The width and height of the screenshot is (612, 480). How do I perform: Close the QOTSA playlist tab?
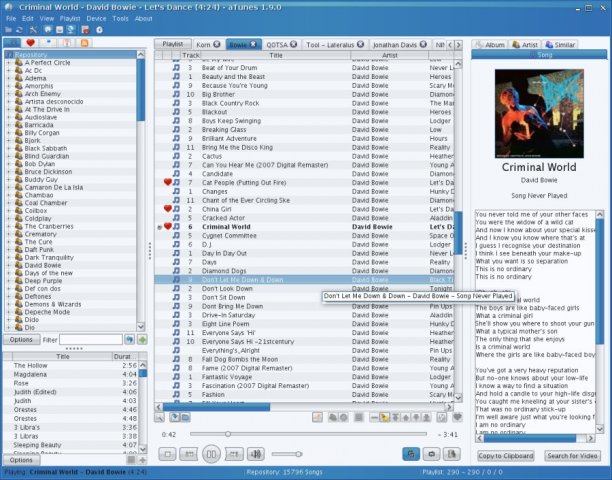(x=294, y=44)
